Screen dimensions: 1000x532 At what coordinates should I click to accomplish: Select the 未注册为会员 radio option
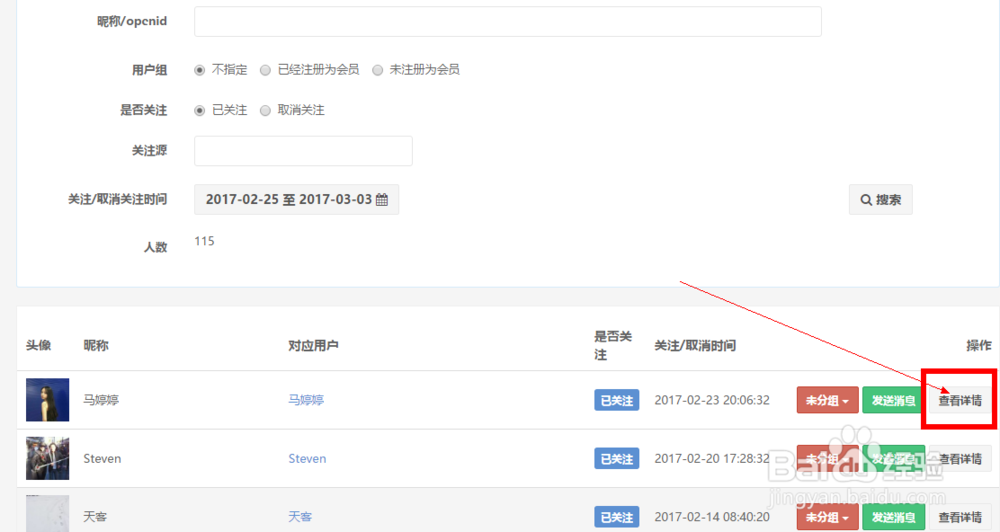[378, 70]
